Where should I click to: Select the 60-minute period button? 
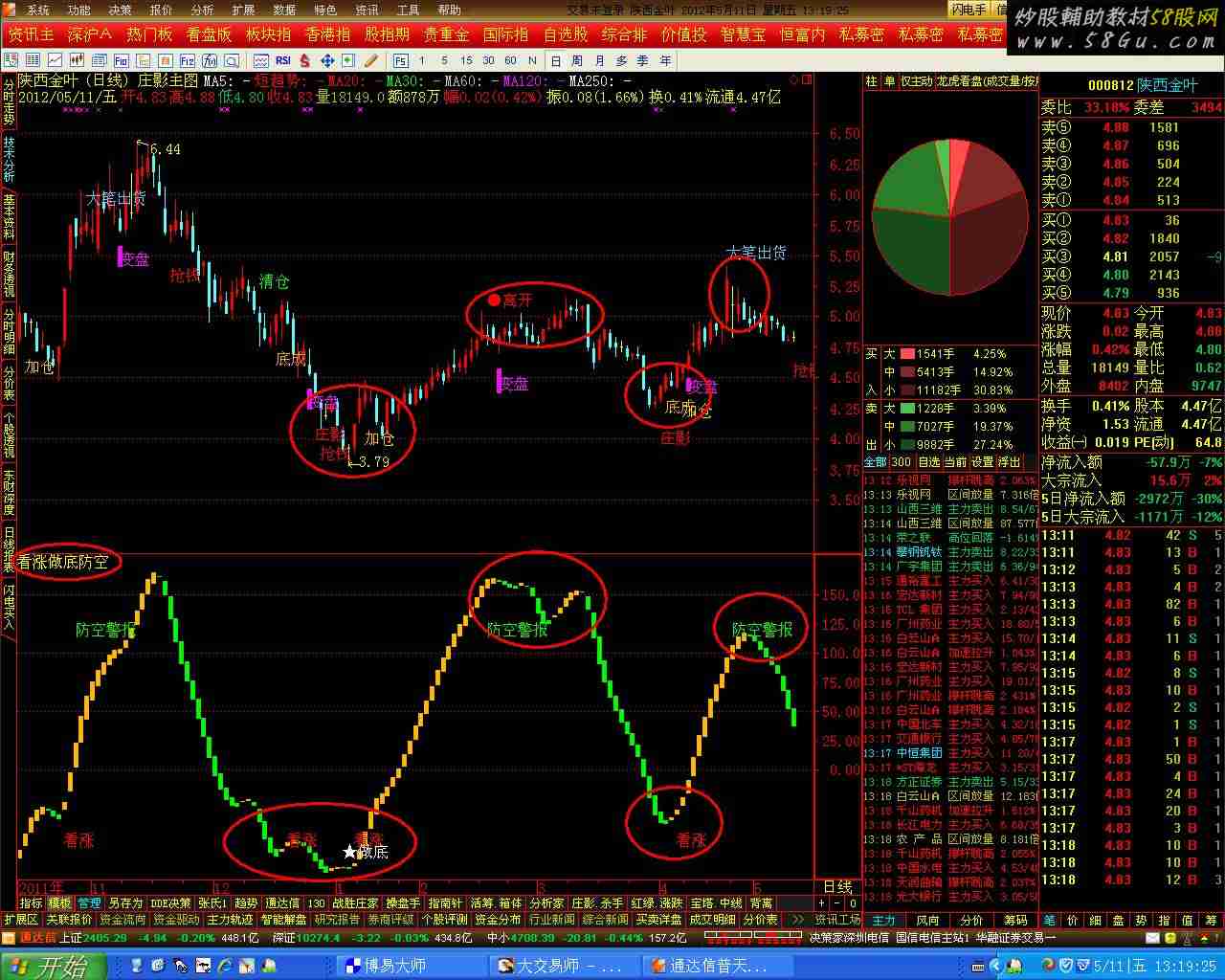[x=509, y=60]
